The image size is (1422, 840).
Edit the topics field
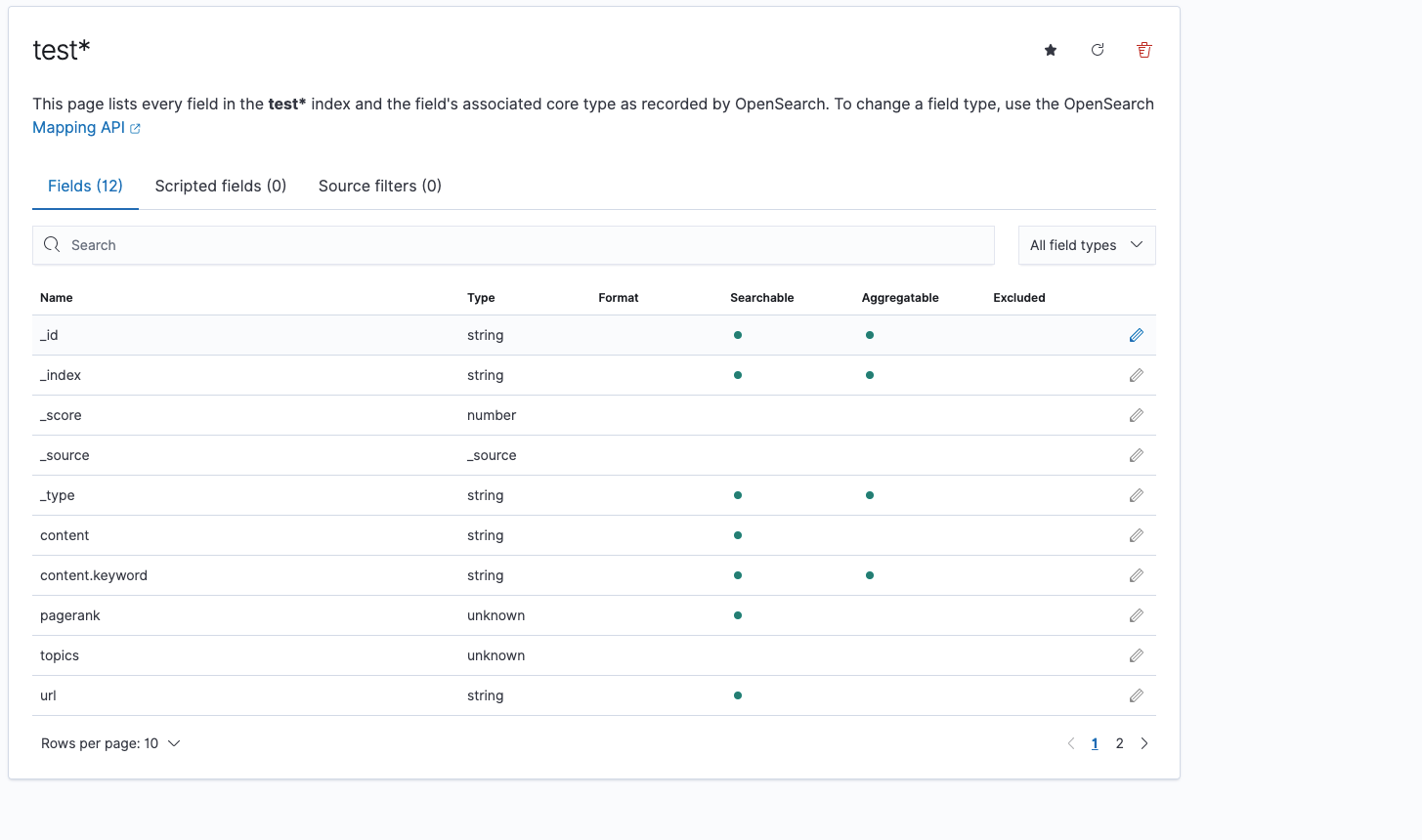pos(1136,654)
